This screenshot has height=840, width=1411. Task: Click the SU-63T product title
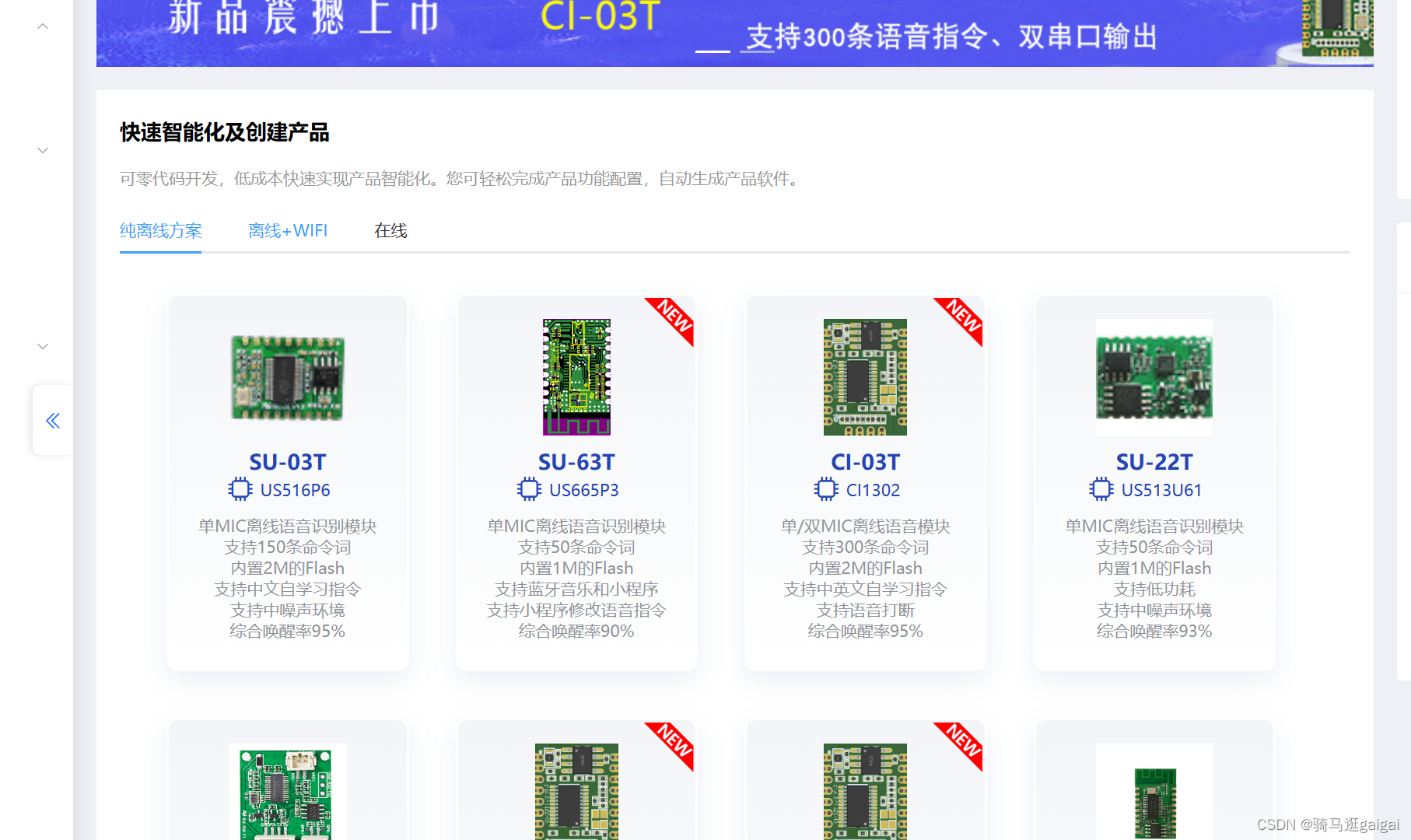576,462
